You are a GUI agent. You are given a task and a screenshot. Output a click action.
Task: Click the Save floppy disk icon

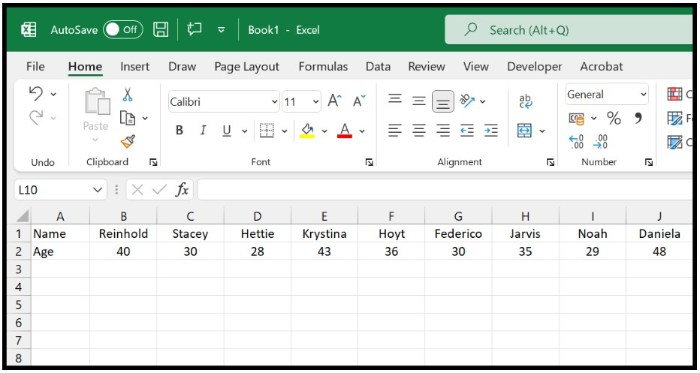coord(161,30)
